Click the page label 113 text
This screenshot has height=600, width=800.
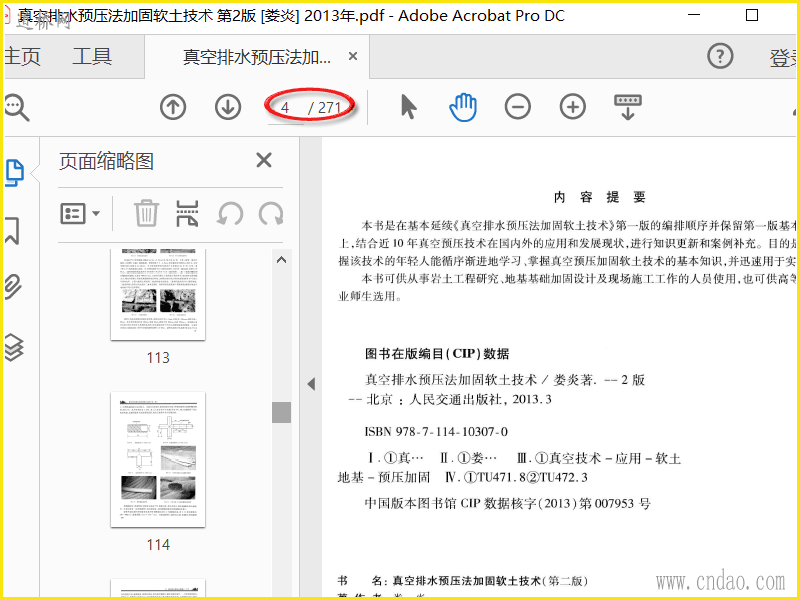point(158,358)
